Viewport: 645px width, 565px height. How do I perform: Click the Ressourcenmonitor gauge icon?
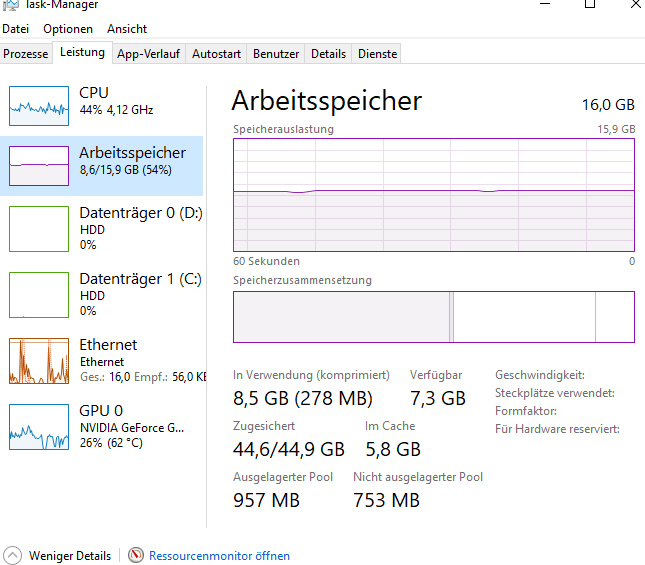pos(135,555)
